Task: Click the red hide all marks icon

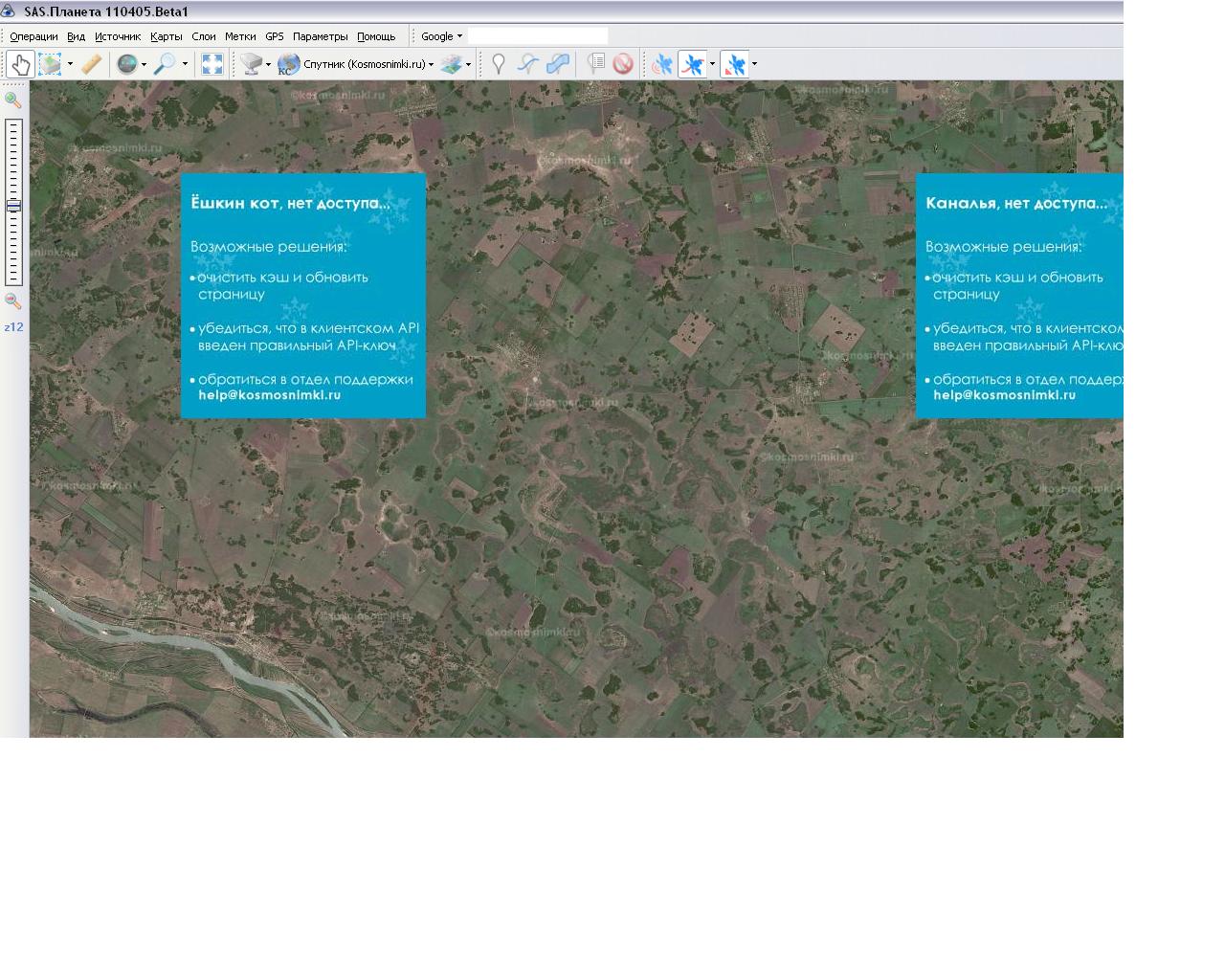Action: coord(623,64)
